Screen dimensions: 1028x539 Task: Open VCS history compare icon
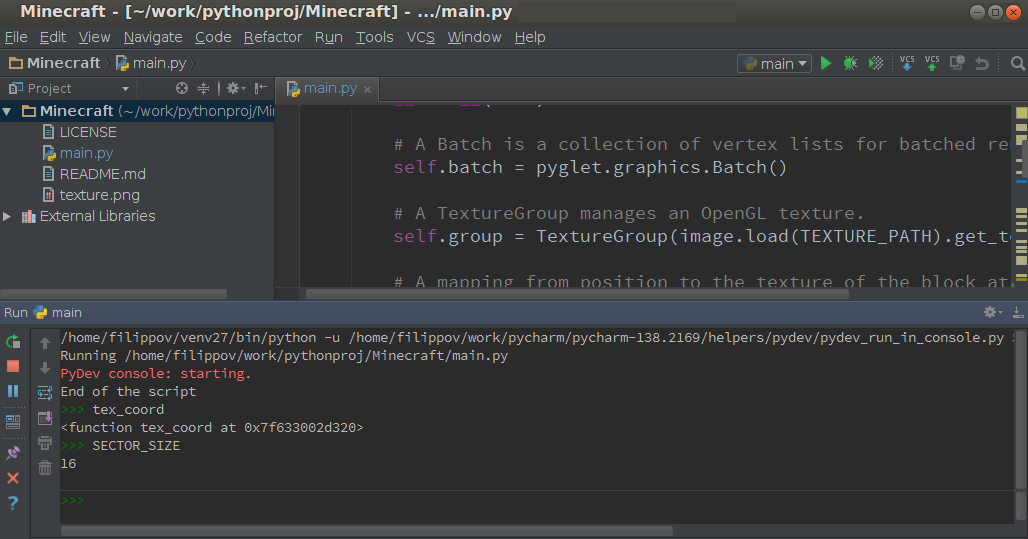point(957,63)
